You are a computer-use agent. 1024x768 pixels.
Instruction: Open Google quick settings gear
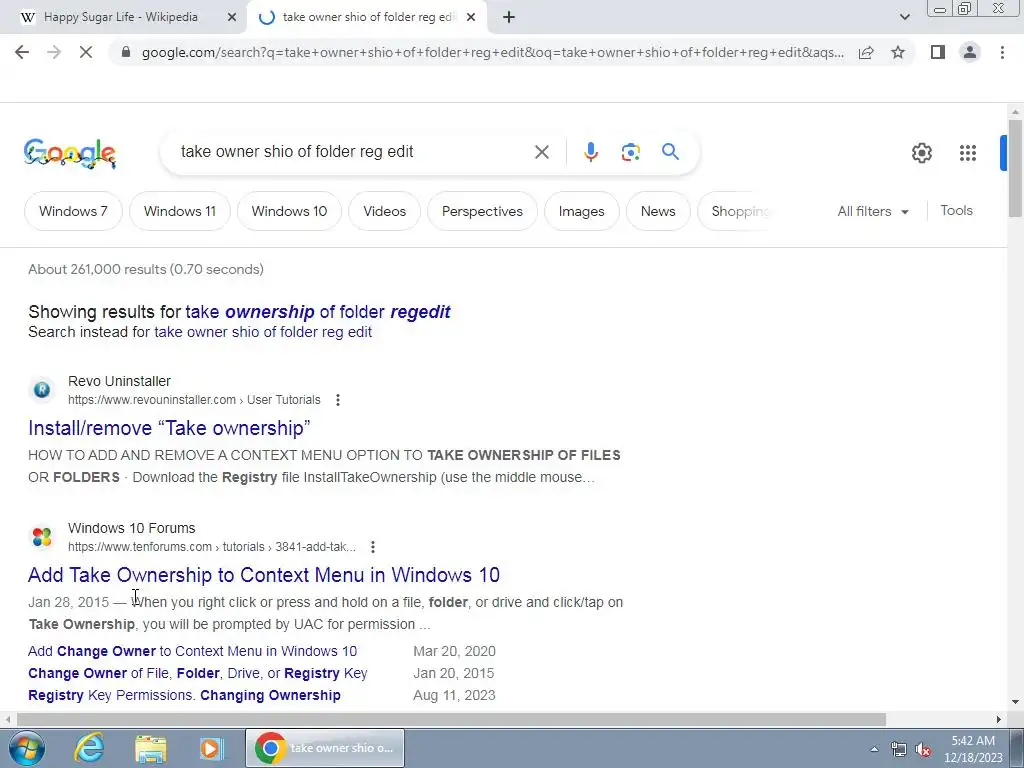[x=921, y=153]
